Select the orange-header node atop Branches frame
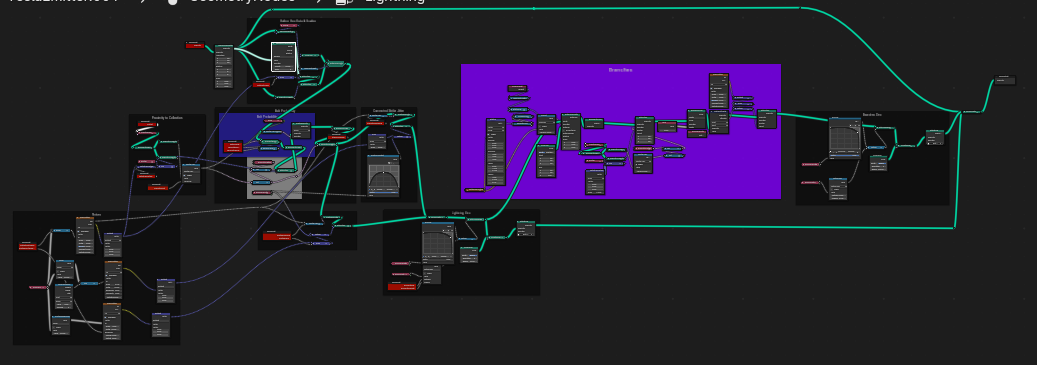 (x=719, y=91)
